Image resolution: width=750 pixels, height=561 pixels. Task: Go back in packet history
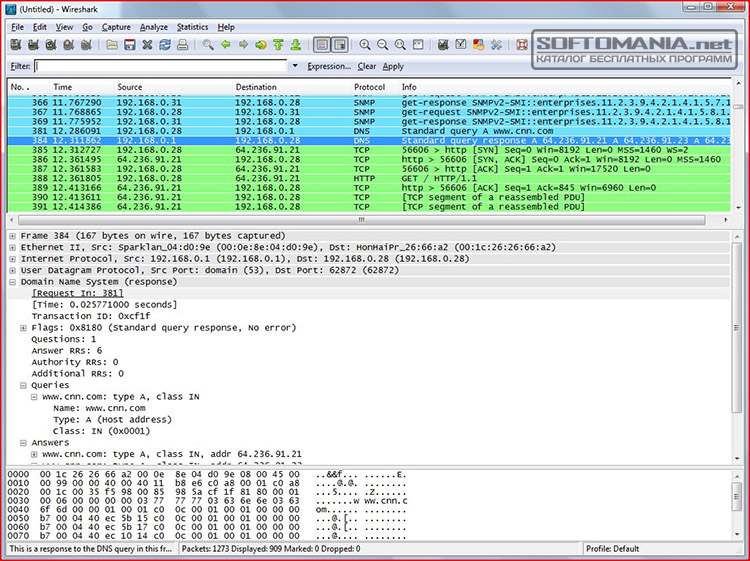226,45
